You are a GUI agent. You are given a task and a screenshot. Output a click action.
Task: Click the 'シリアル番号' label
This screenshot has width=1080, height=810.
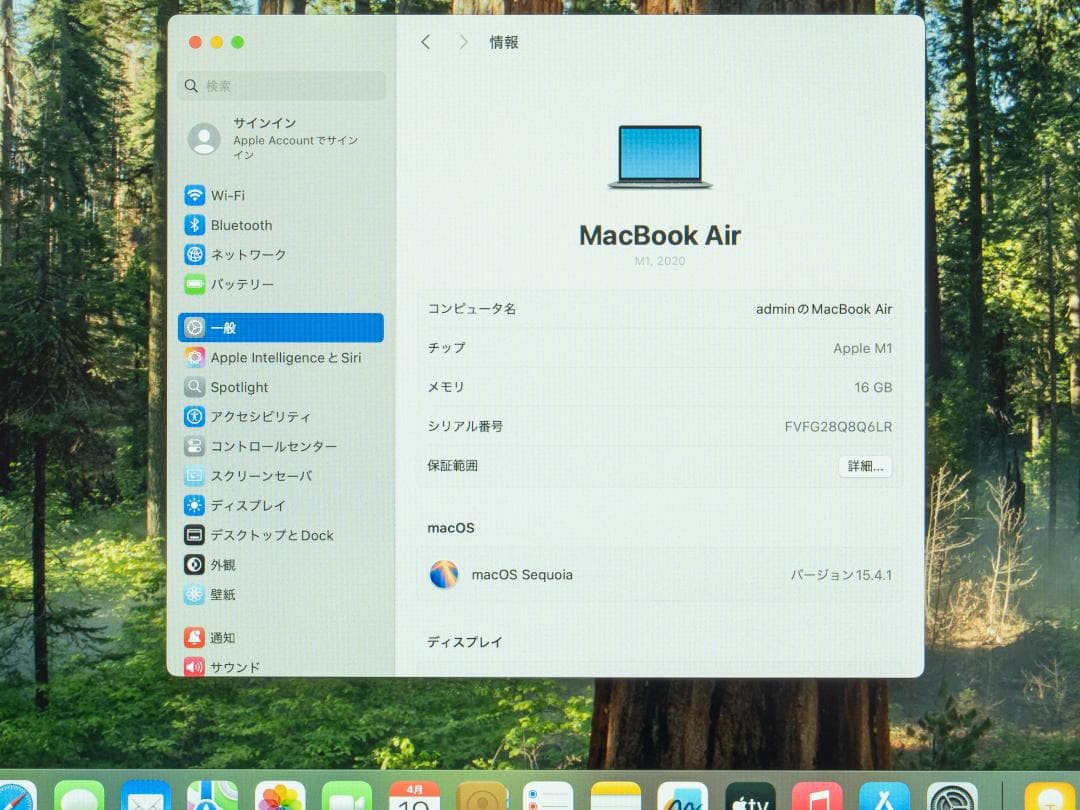pos(465,426)
